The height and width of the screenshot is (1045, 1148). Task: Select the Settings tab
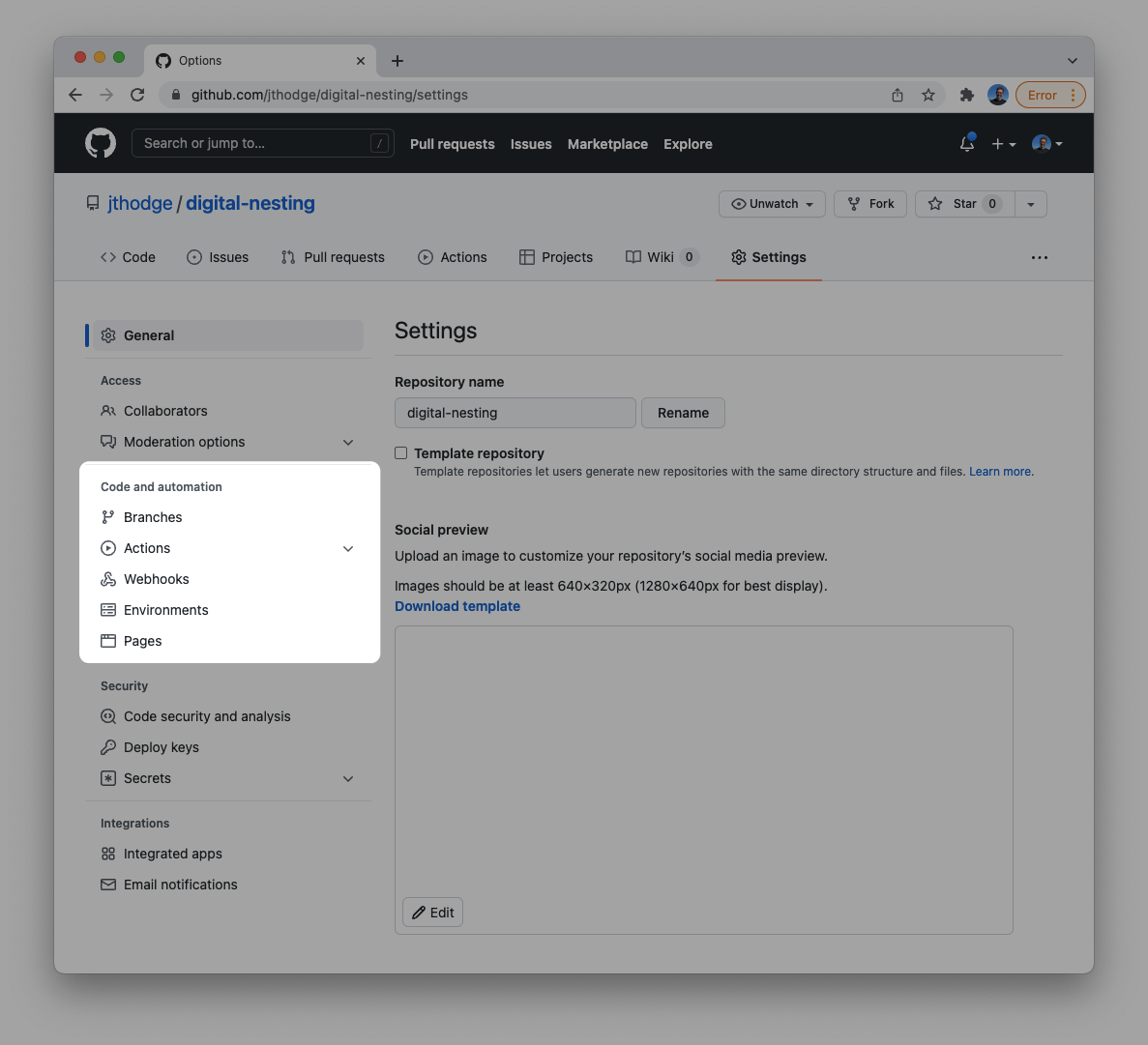tap(769, 257)
